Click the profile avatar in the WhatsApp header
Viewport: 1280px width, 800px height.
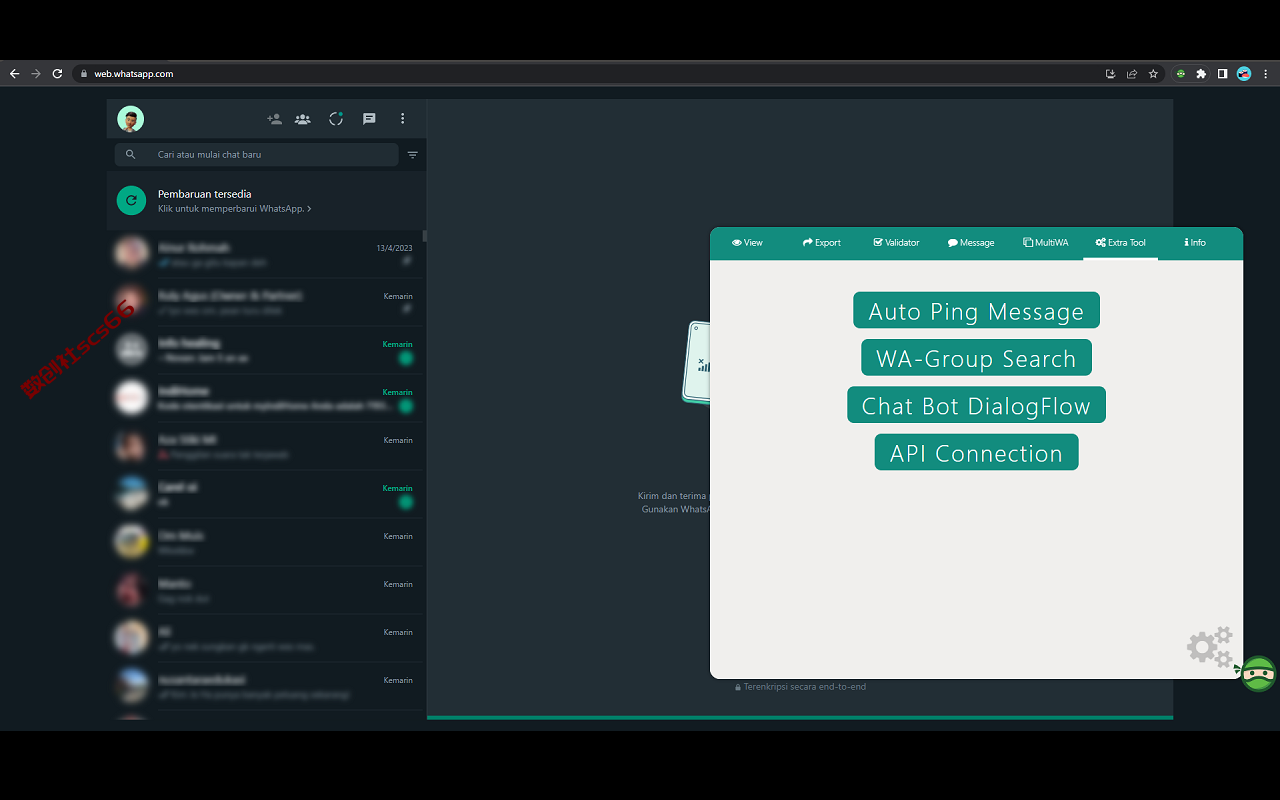131,119
